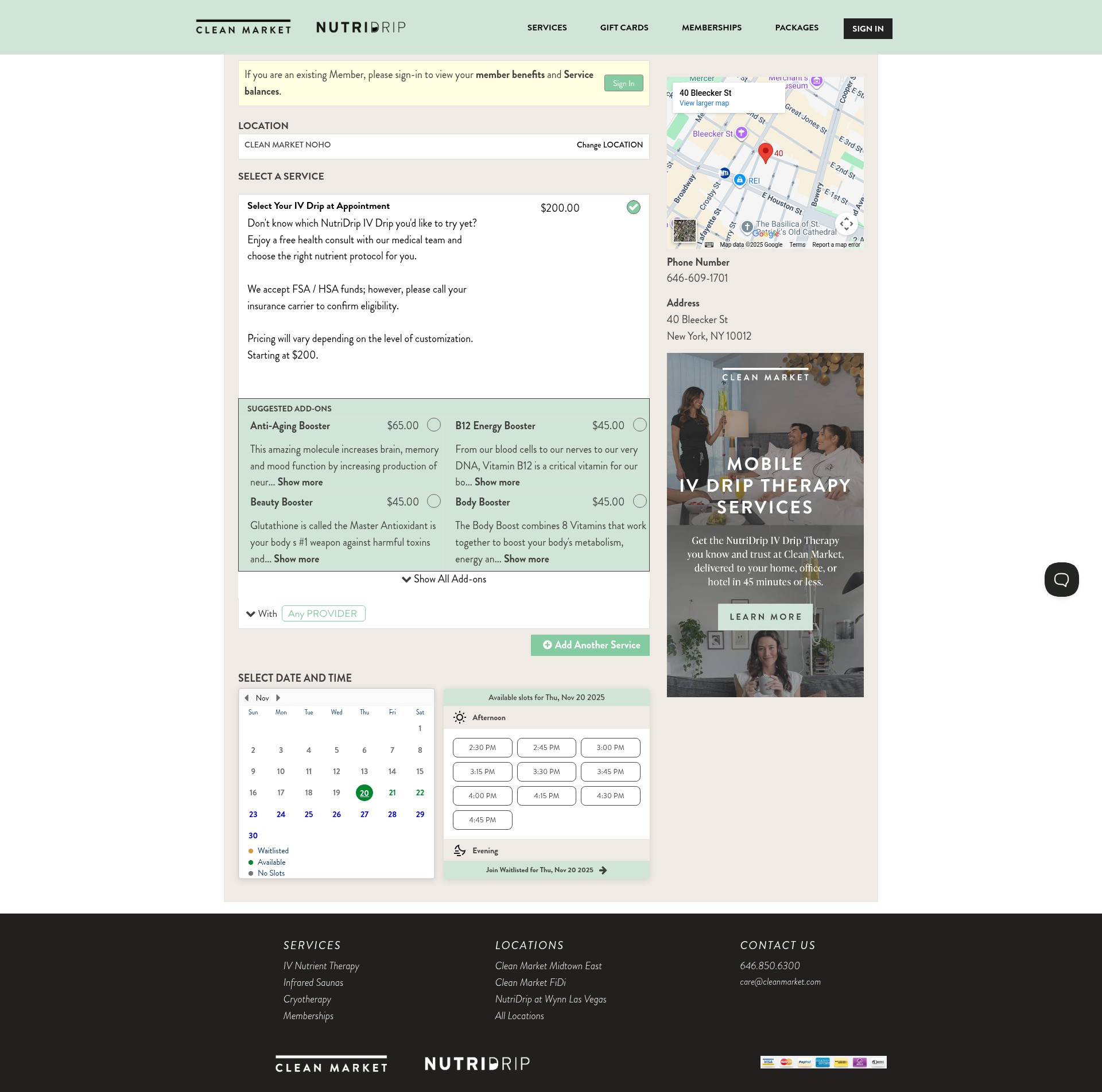The width and height of the screenshot is (1102, 1092).
Task: Click the Merchant's House Museum map marker
Action: click(x=817, y=81)
